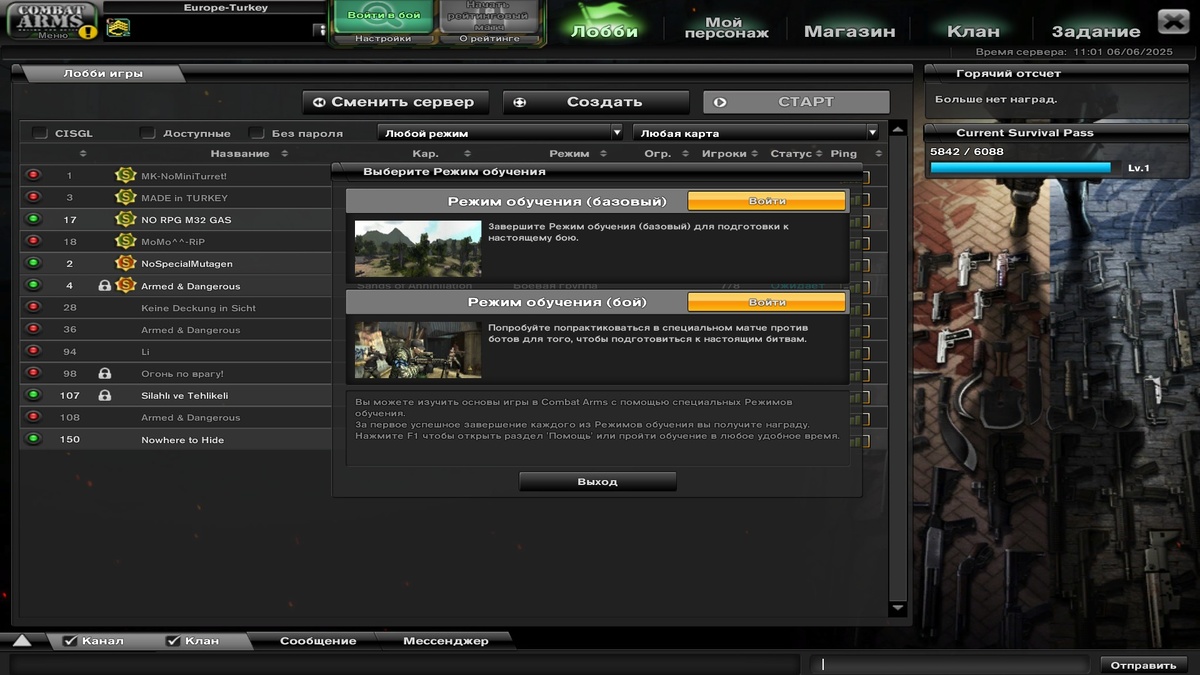The width and height of the screenshot is (1200, 675).
Task: Click the room list scrollbar up arrow
Action: coord(897,130)
